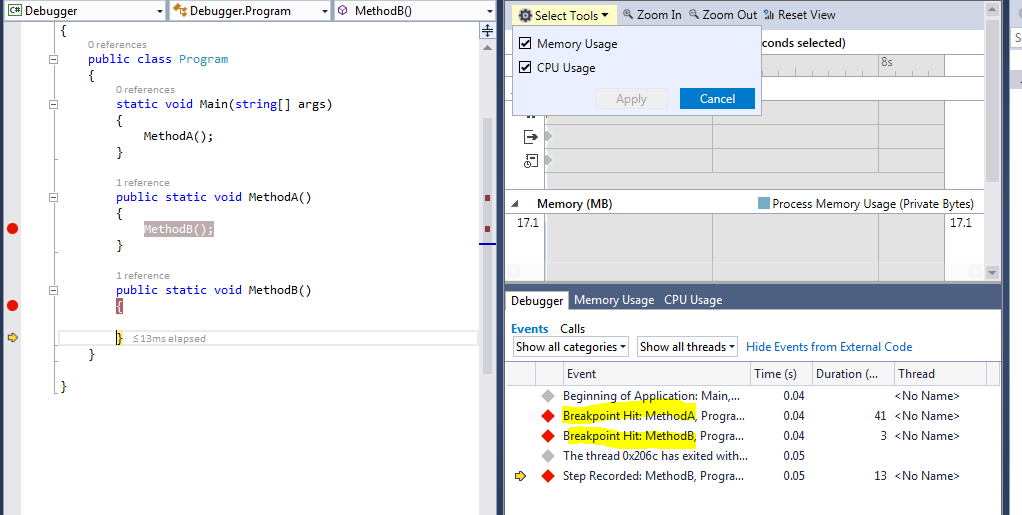This screenshot has height=515, width=1022.
Task: Click duration value 41 for MethodA event
Action: pyautogui.click(x=880, y=416)
